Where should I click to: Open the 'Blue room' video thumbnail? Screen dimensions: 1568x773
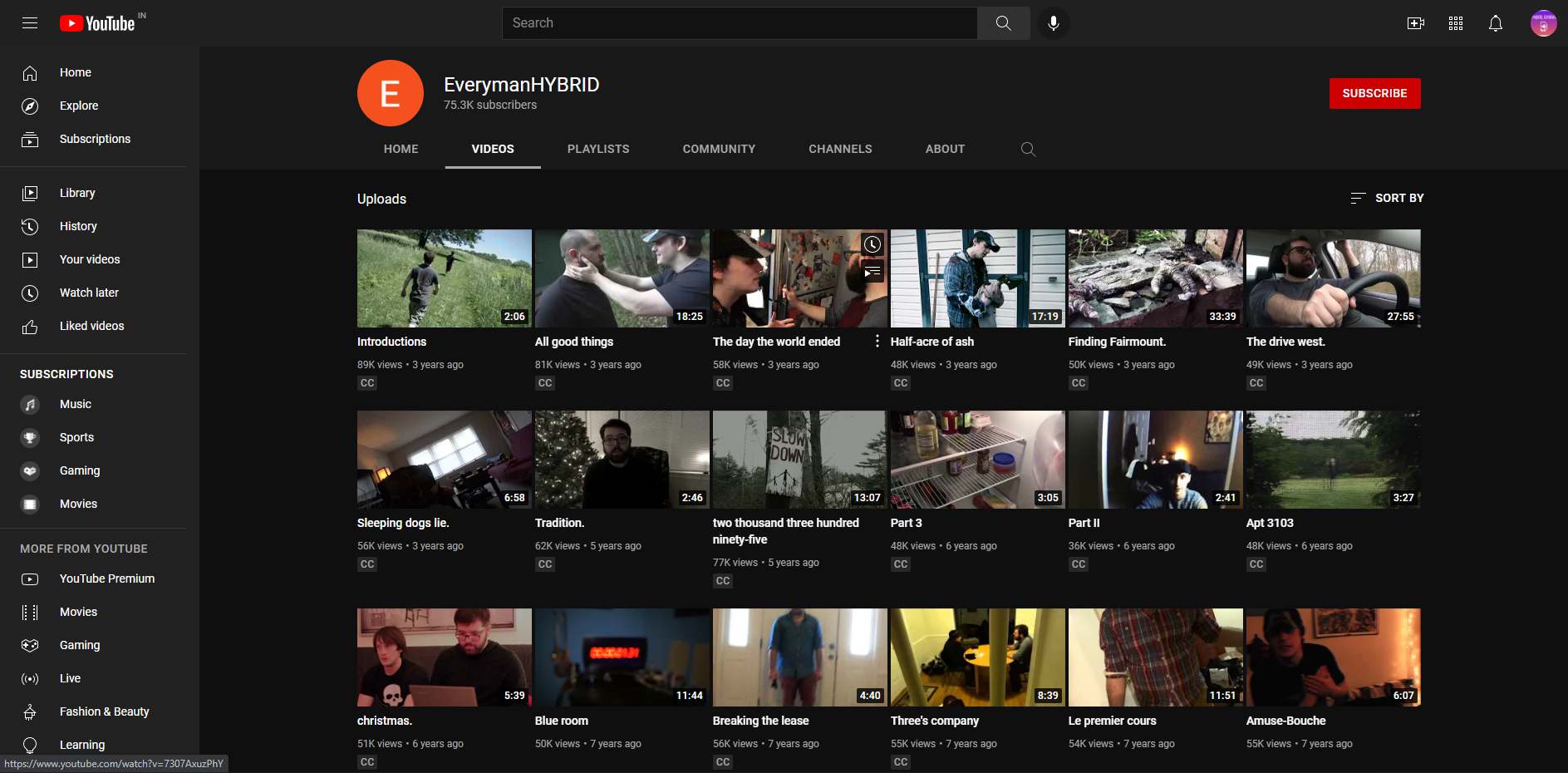pos(622,657)
